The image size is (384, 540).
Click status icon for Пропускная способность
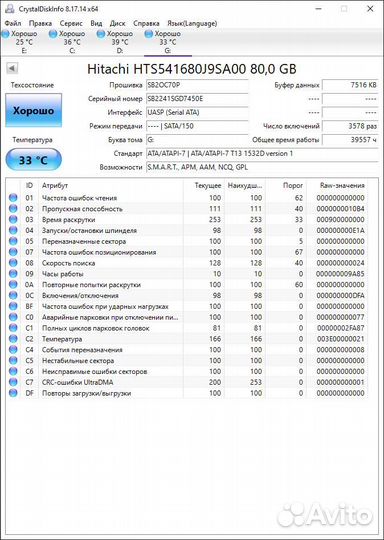13,209
